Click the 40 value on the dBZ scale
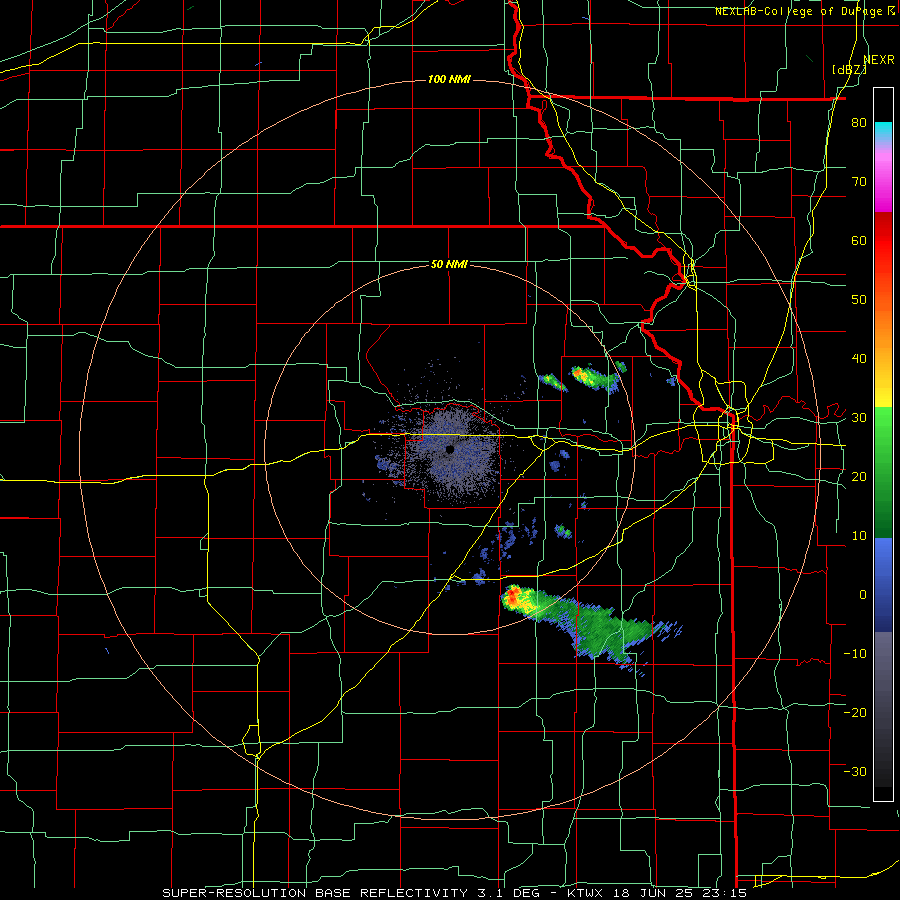This screenshot has height=900, width=900. 859,359
